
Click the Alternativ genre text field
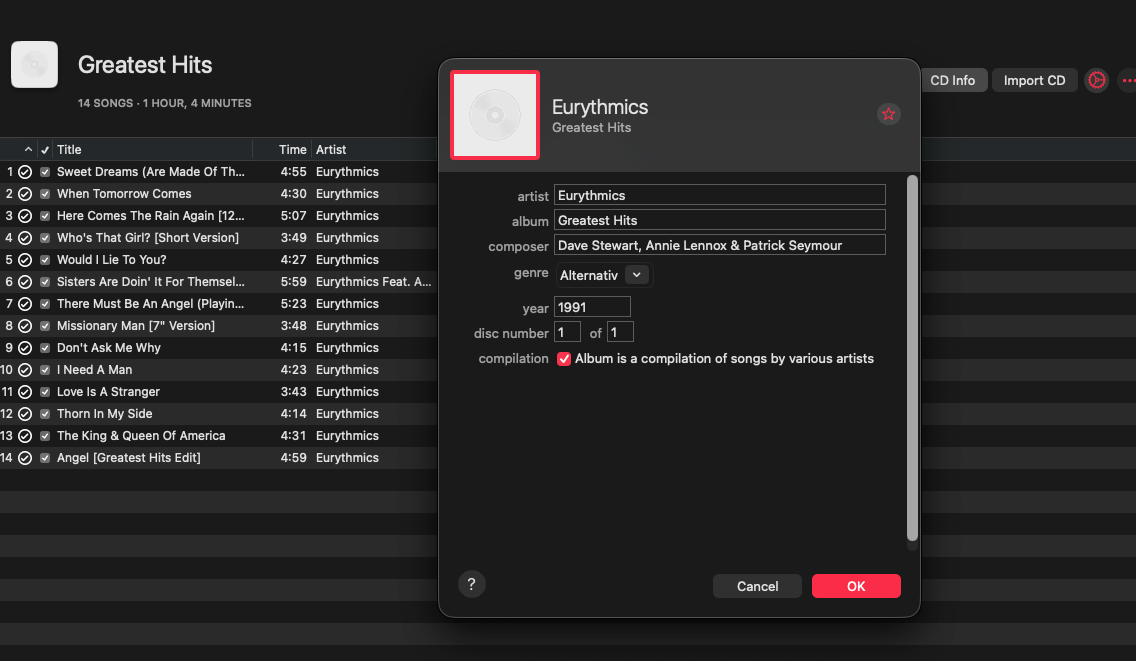(x=590, y=275)
